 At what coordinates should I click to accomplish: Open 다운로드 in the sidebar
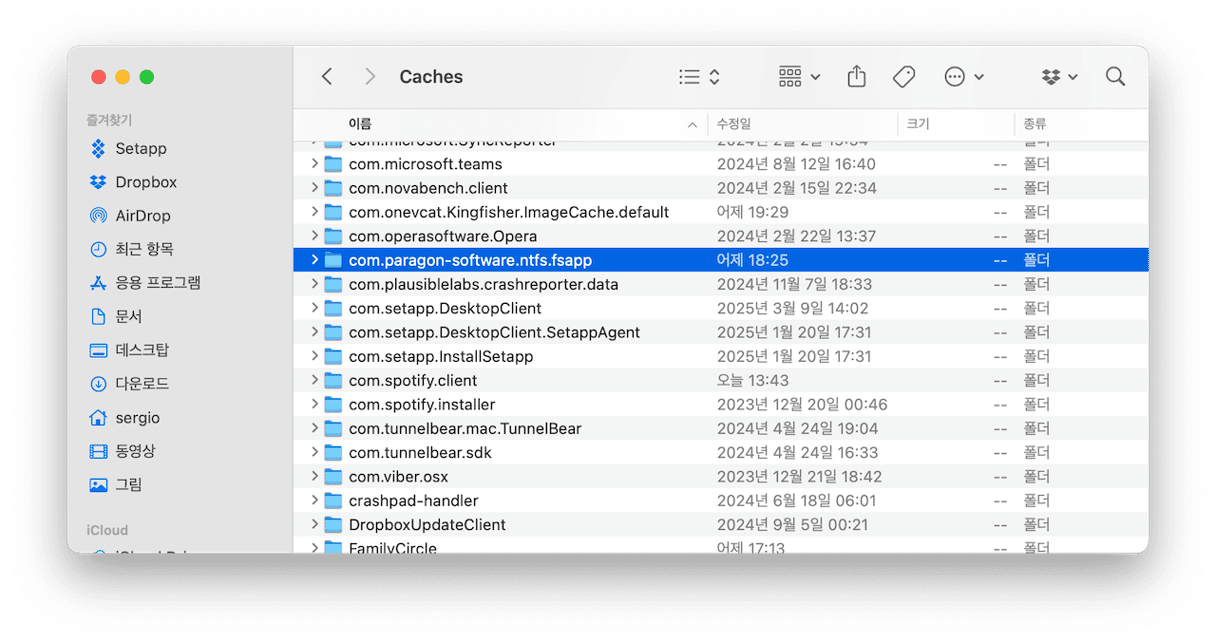129,384
